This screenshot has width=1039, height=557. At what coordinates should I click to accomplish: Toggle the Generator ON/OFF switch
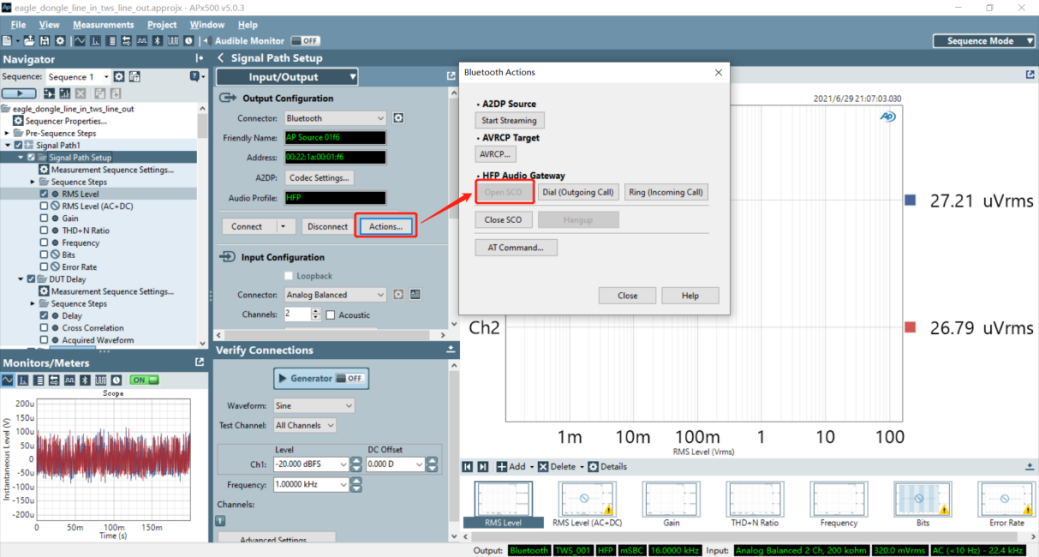(x=349, y=379)
